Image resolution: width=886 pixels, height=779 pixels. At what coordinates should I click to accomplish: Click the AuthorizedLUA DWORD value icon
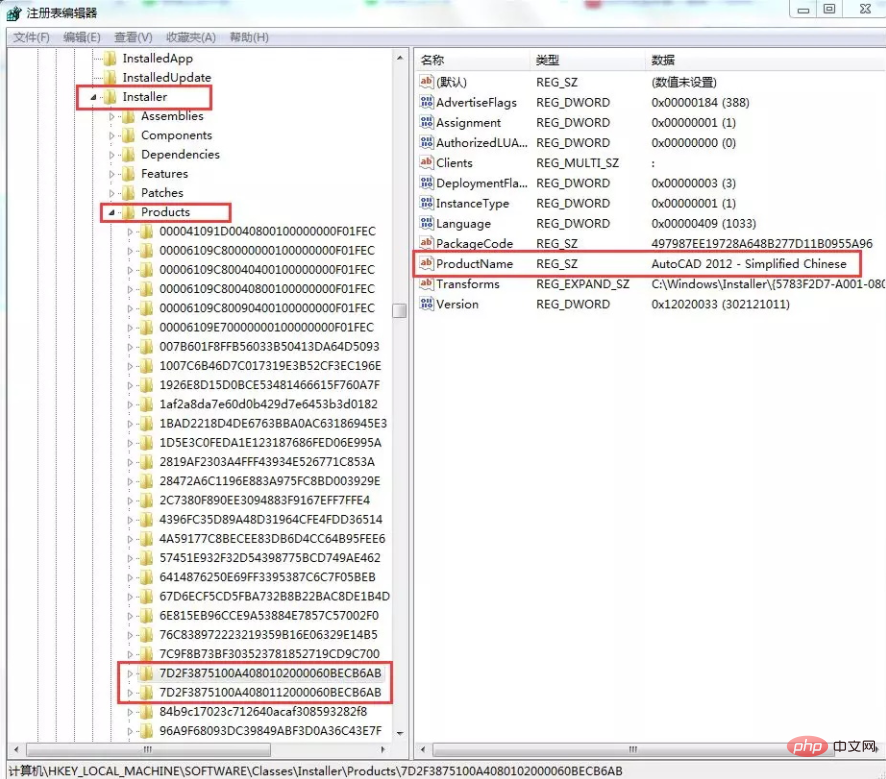427,142
